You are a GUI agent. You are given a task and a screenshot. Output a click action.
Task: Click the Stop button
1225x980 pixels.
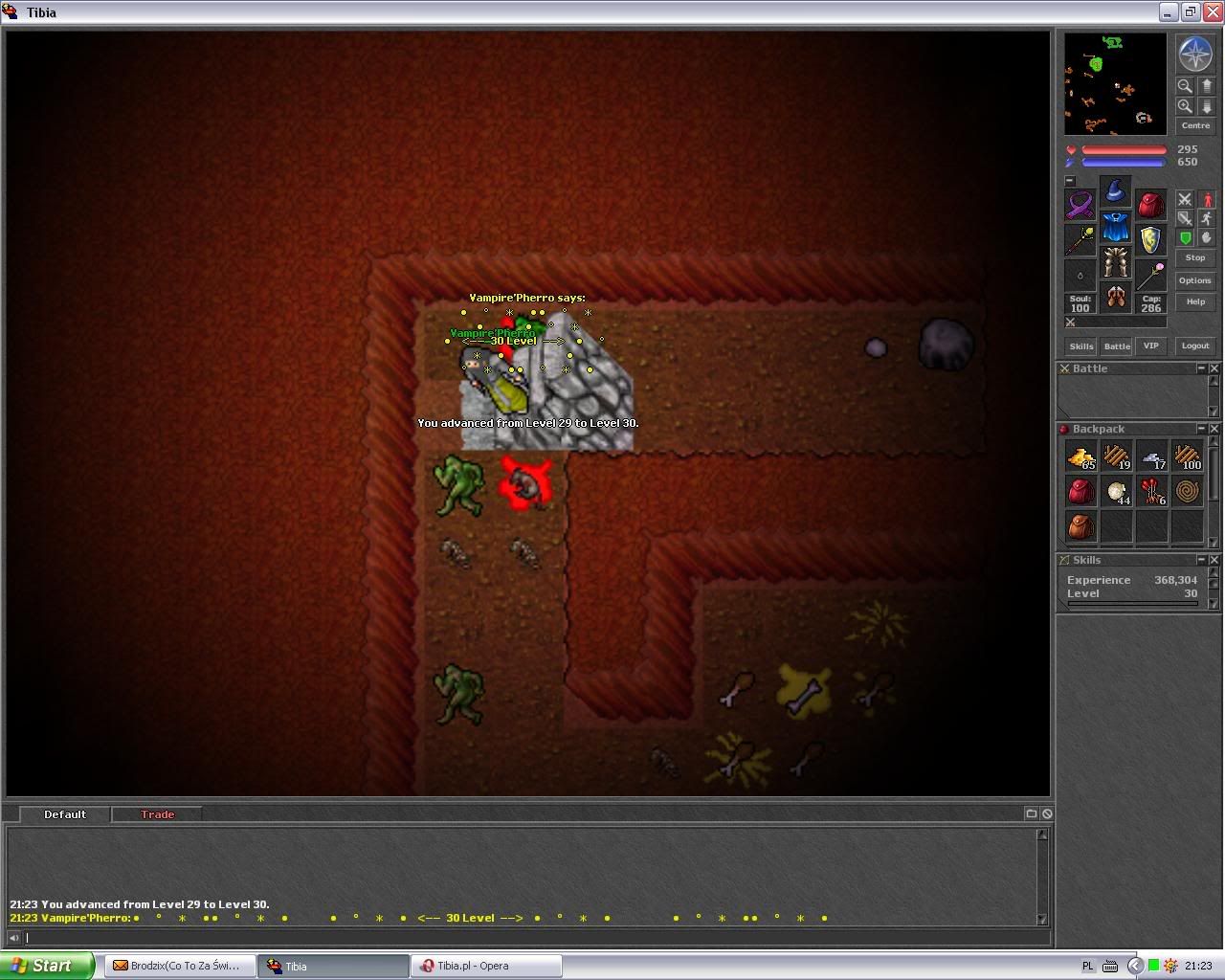tap(1195, 257)
